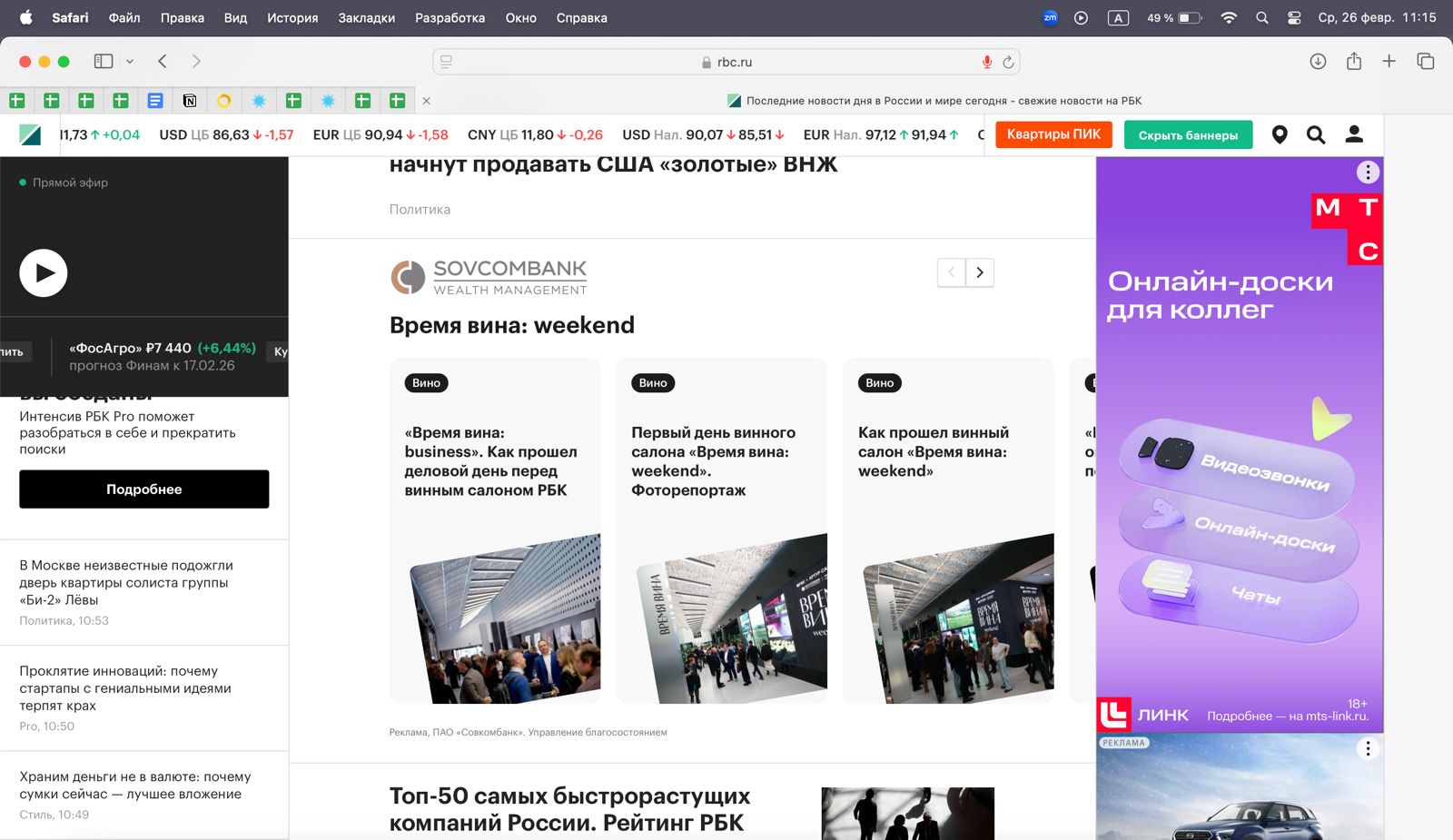Show Safari downloads
The height and width of the screenshot is (840, 1453).
coord(1318,62)
